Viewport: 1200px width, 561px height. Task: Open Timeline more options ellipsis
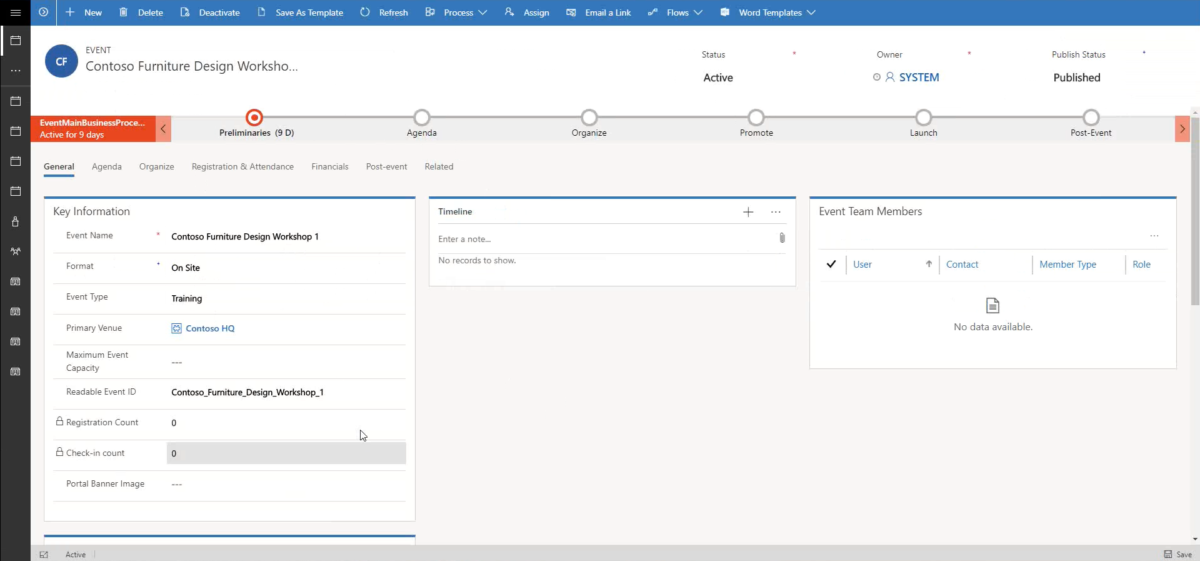point(776,212)
